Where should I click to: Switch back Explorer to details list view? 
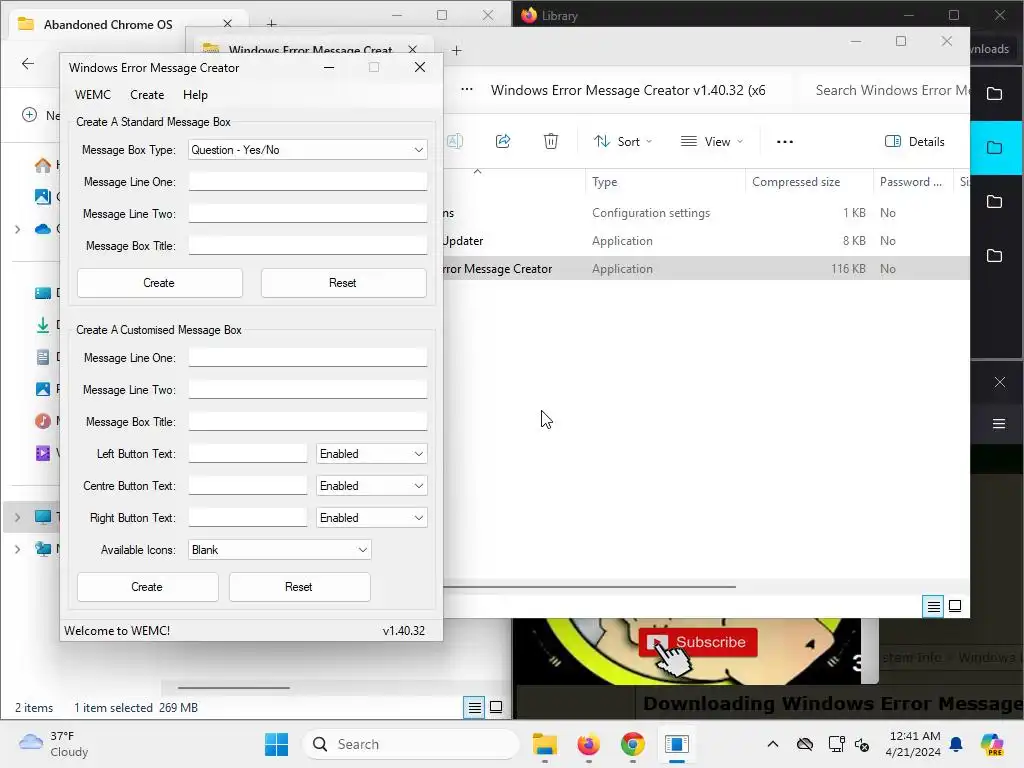click(474, 707)
